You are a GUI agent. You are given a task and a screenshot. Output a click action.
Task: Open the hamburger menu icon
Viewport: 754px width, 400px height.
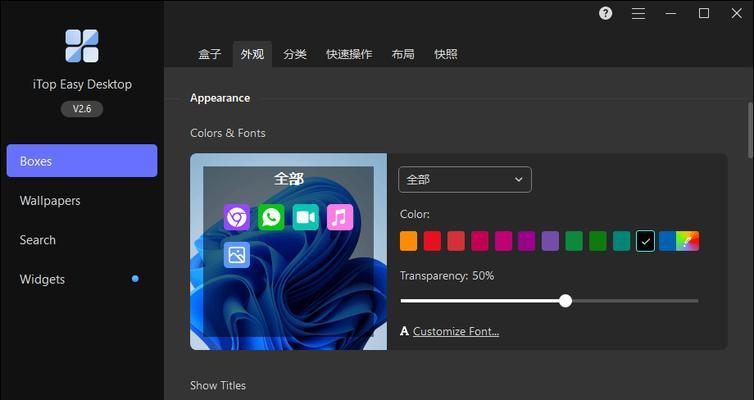pyautogui.click(x=639, y=13)
